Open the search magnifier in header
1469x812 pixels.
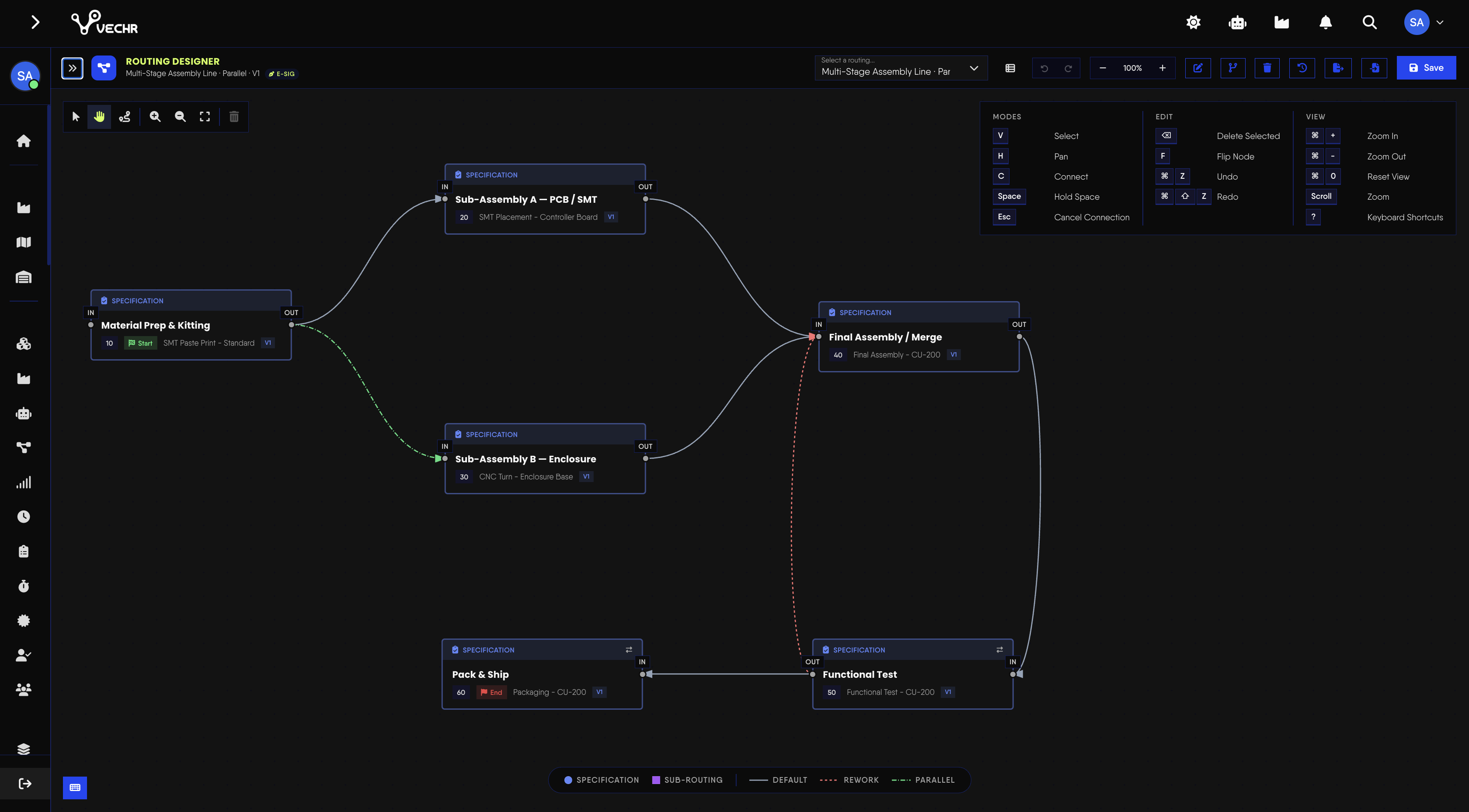pos(1370,22)
